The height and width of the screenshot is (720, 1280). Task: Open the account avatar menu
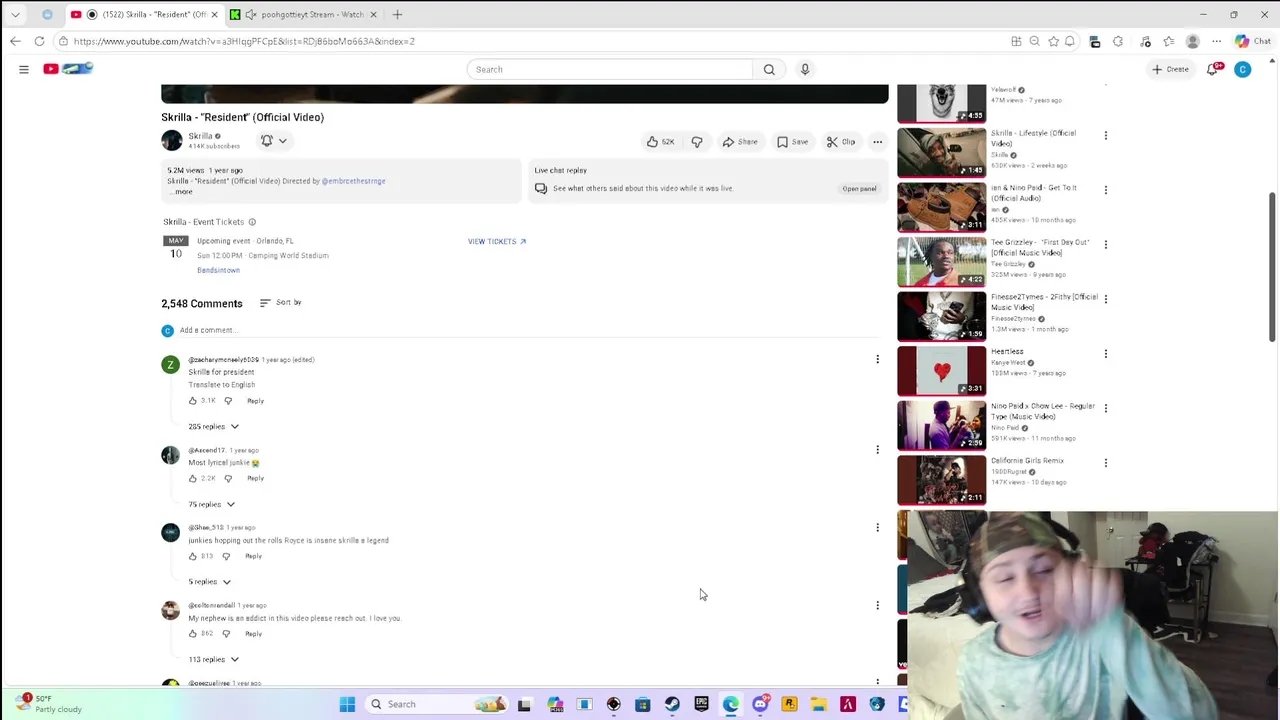point(1242,69)
